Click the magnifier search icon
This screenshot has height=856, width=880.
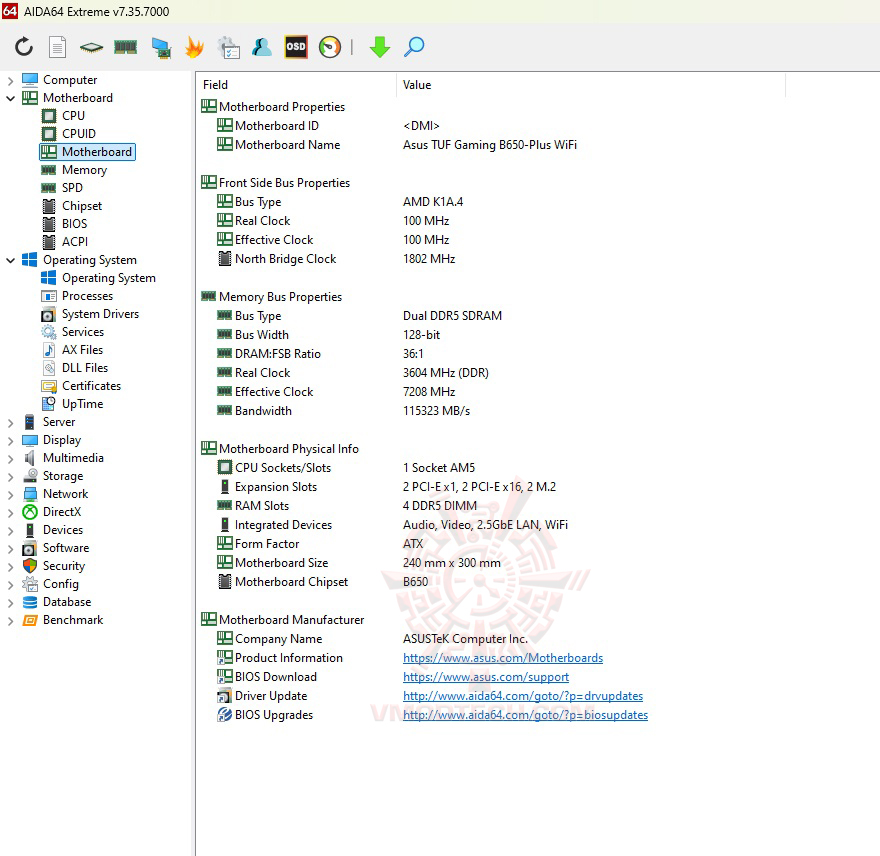[414, 47]
